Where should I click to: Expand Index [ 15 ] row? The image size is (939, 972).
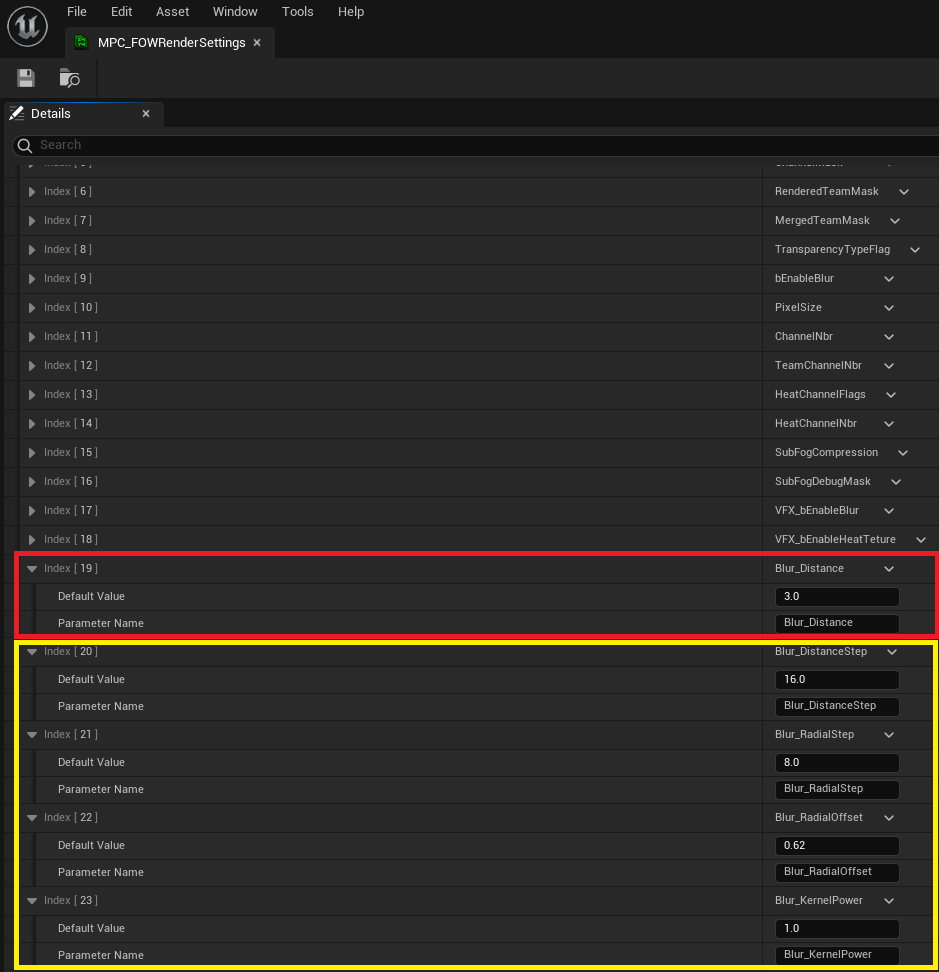point(32,453)
